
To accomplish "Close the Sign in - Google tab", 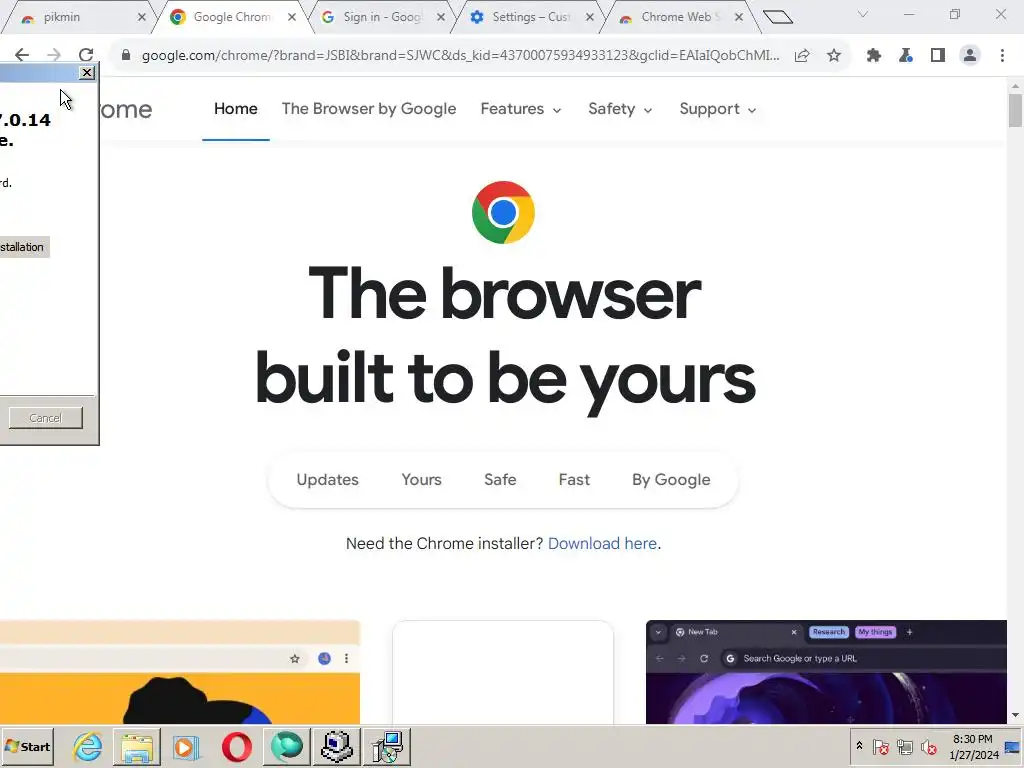I will 441,18.
